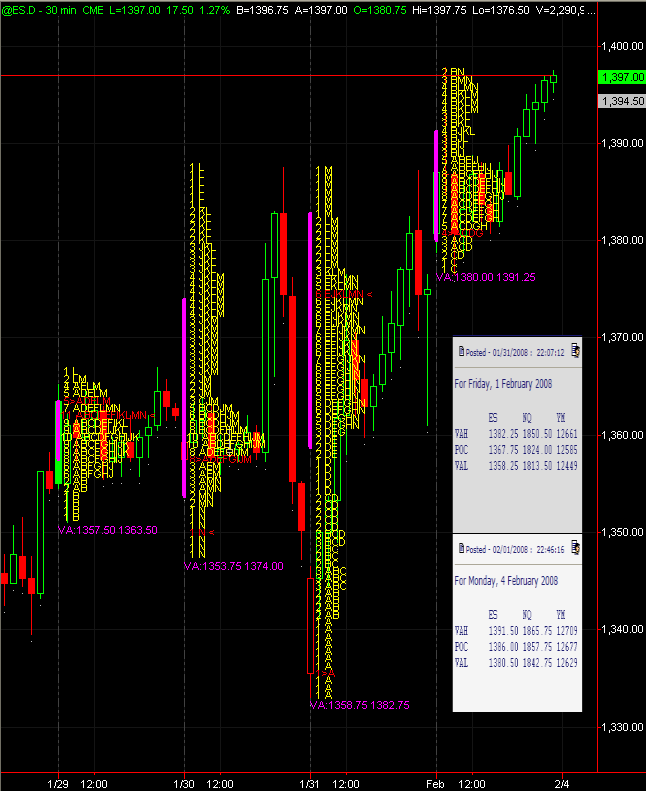Viewport: 646px width, 791px height.
Task: Click the magenta value-area bar for 1/31
Action: [310, 330]
